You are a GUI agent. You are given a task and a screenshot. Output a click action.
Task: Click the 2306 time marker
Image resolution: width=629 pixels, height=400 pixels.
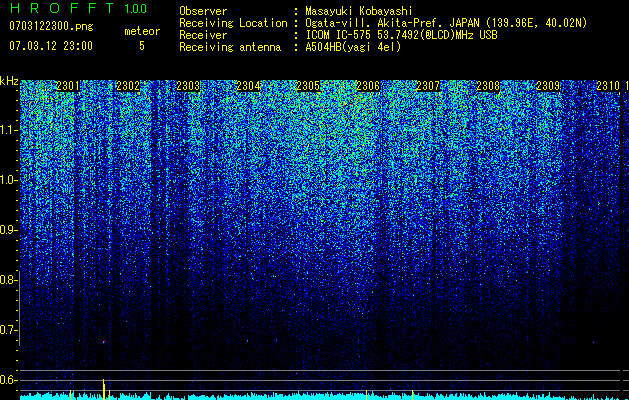click(x=368, y=86)
